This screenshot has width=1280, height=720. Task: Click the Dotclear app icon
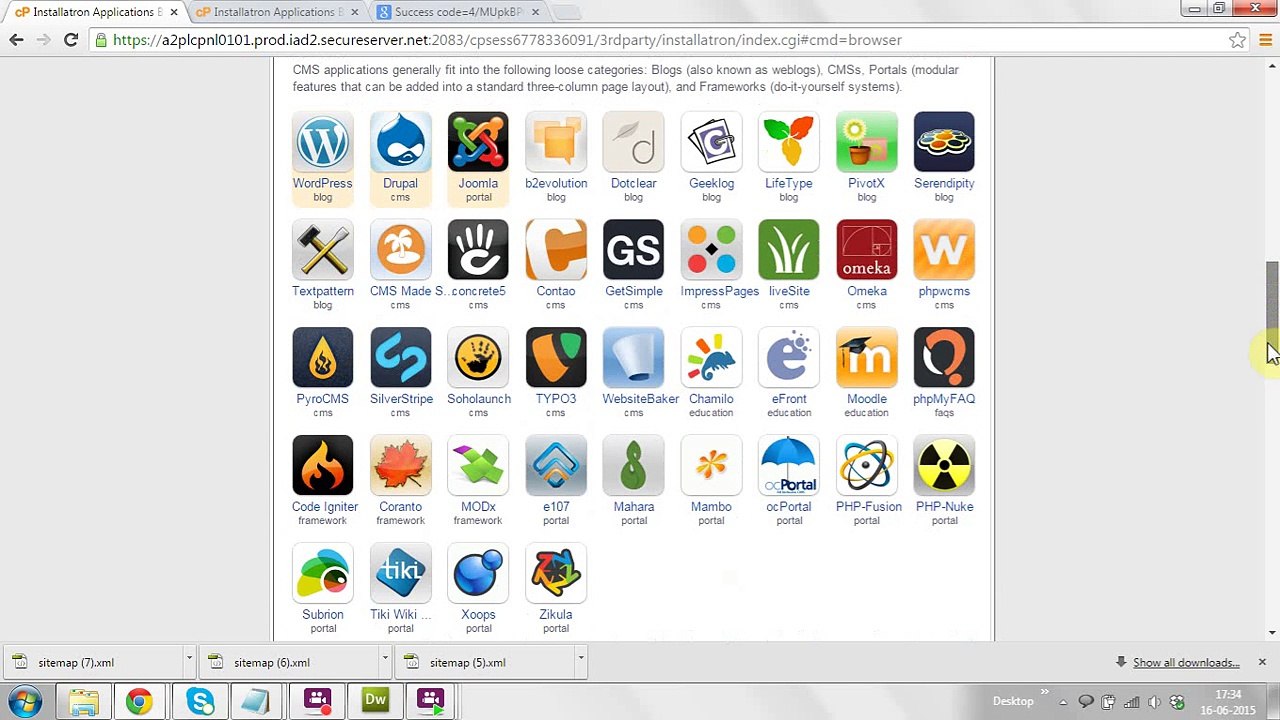(x=633, y=142)
